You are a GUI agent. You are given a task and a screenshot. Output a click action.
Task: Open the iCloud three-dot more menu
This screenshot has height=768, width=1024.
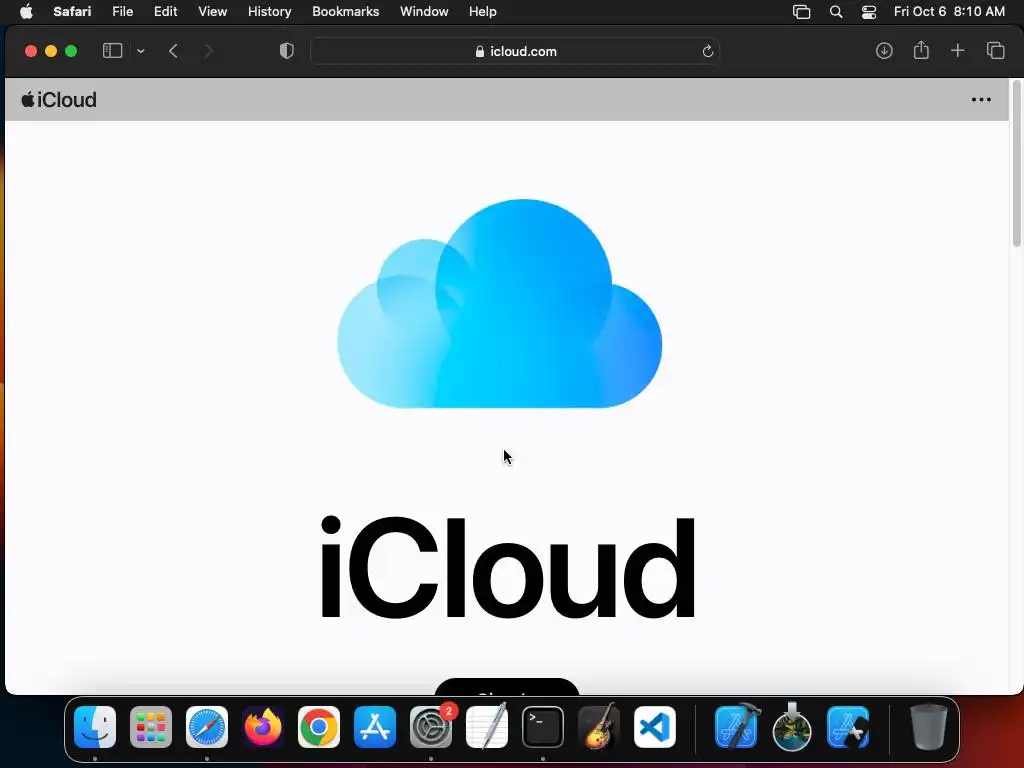pyautogui.click(x=981, y=100)
